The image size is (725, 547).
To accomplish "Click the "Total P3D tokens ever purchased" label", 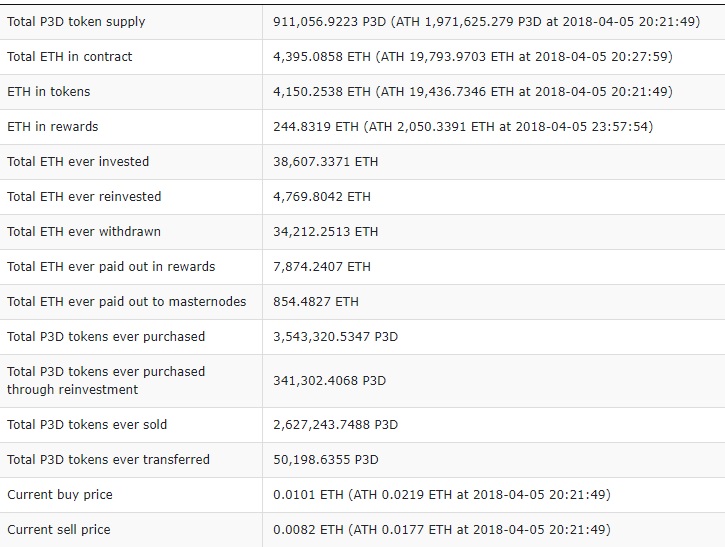I will (106, 337).
